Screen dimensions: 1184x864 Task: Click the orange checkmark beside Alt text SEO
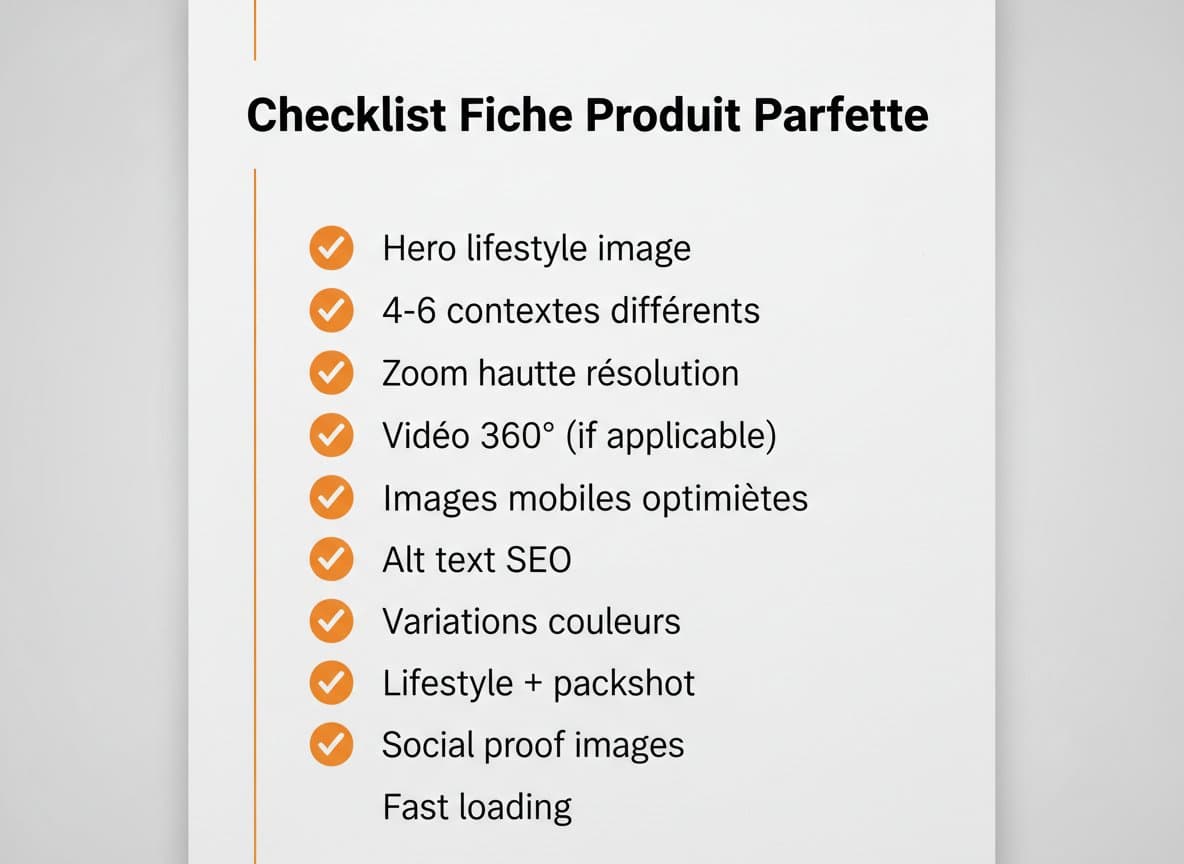(x=331, y=559)
